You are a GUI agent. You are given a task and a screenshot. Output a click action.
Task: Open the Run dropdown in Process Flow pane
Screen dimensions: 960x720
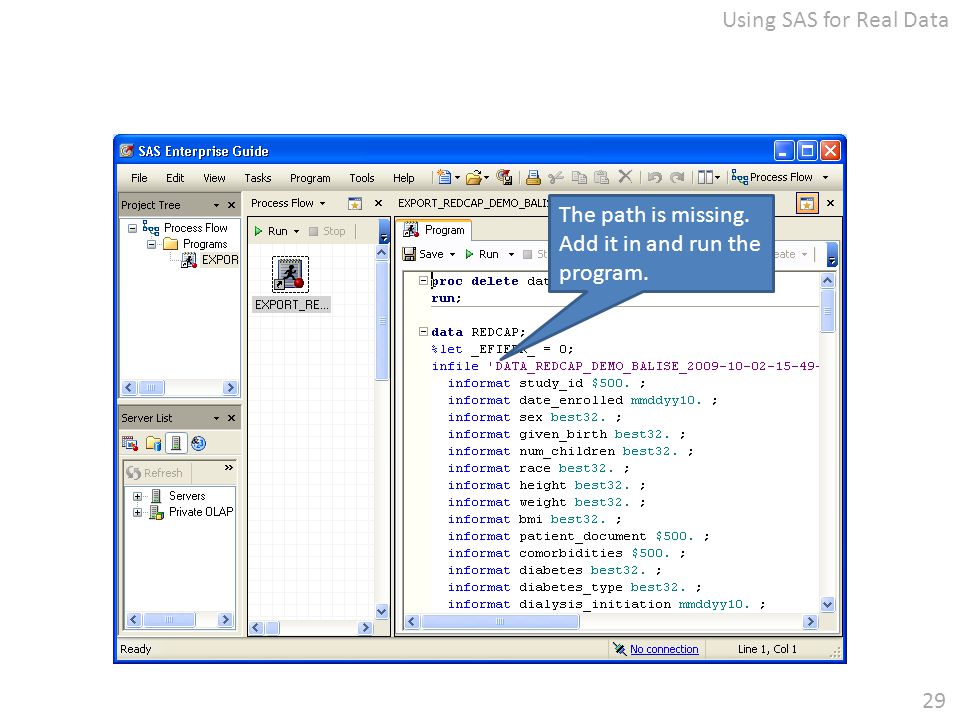click(x=296, y=231)
